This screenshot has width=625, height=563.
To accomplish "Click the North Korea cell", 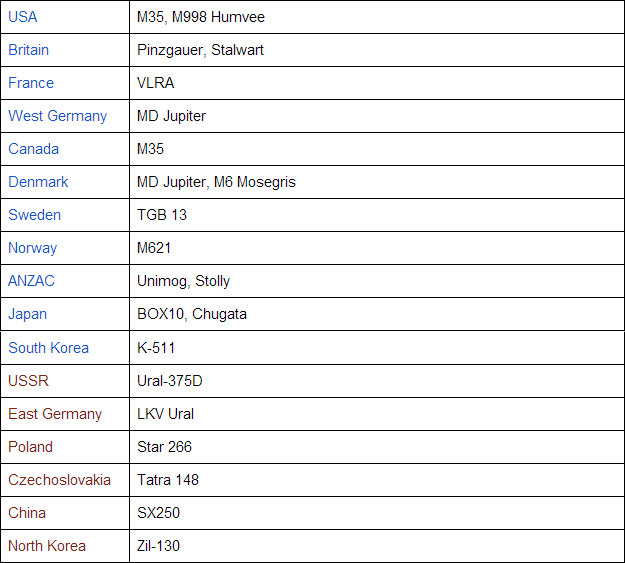I will coord(65,546).
